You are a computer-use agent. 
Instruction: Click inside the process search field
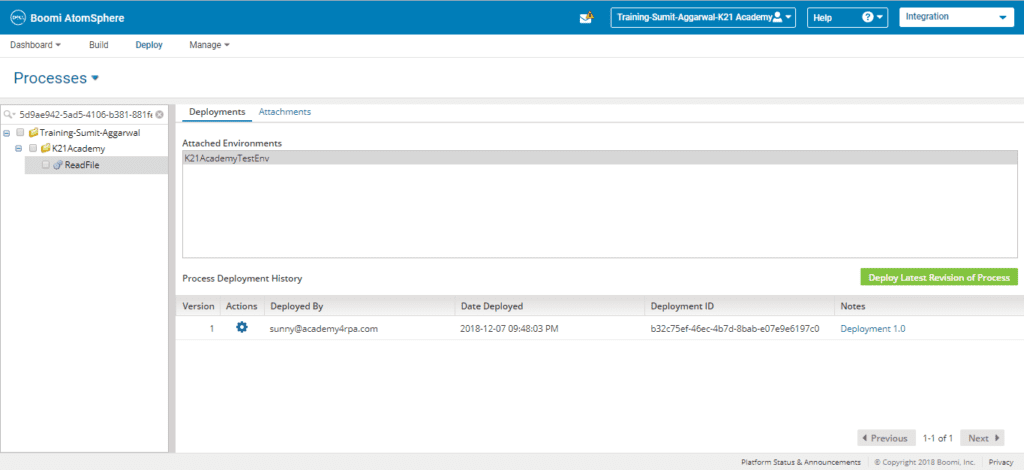click(x=85, y=114)
